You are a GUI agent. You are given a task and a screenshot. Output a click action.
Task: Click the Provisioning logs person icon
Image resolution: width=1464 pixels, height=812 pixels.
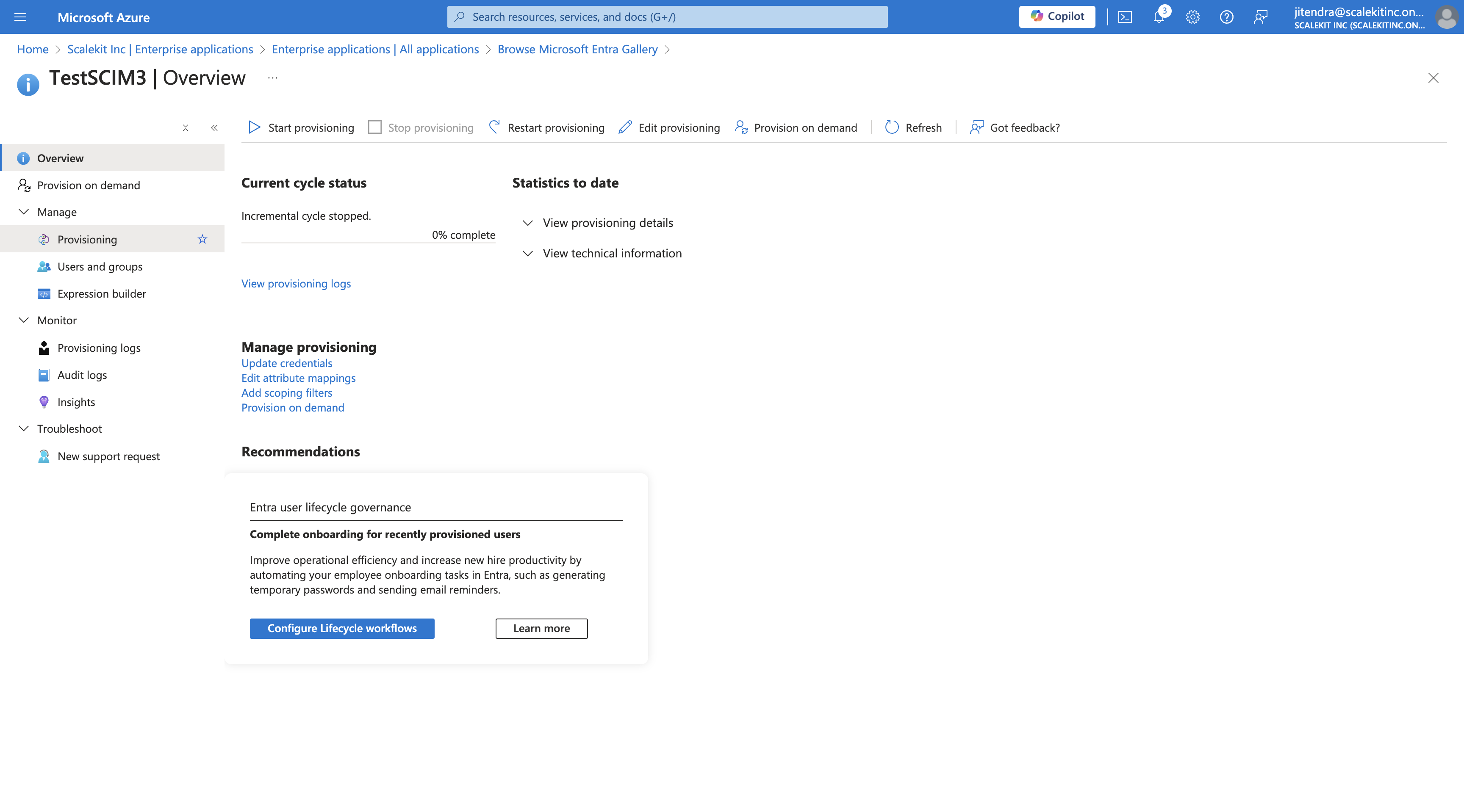point(44,348)
